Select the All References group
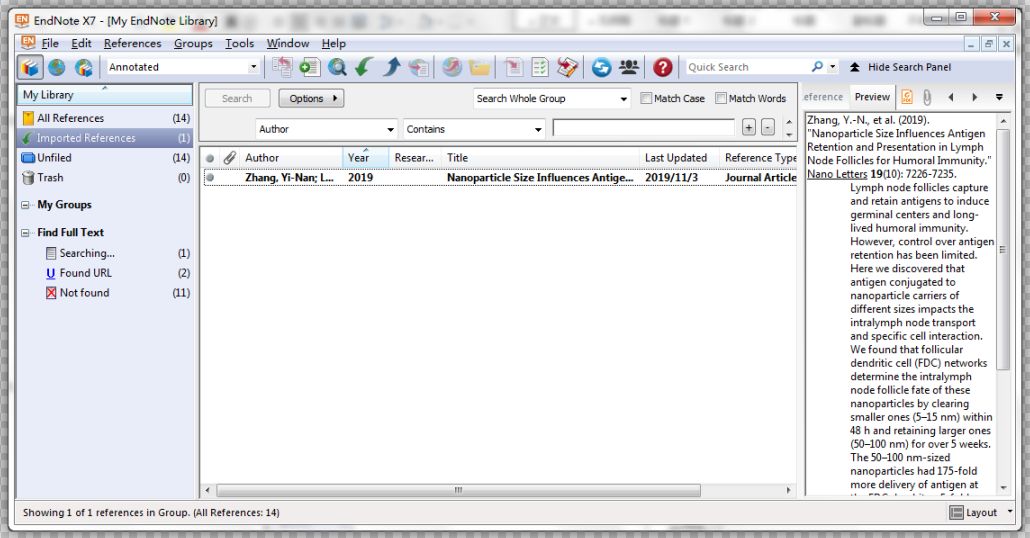This screenshot has width=1030, height=538. (106, 118)
